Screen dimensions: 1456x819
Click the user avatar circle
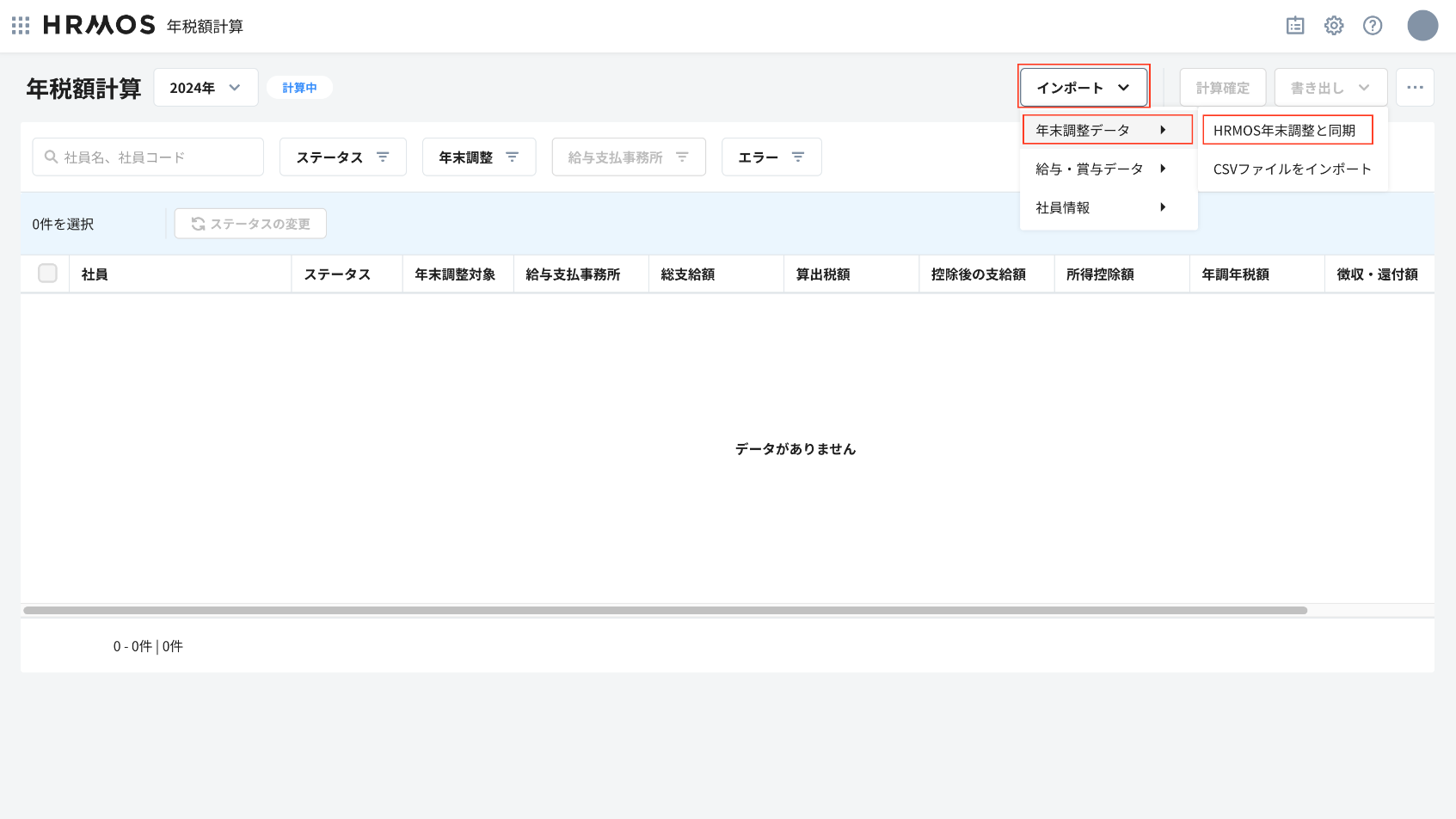click(1422, 26)
